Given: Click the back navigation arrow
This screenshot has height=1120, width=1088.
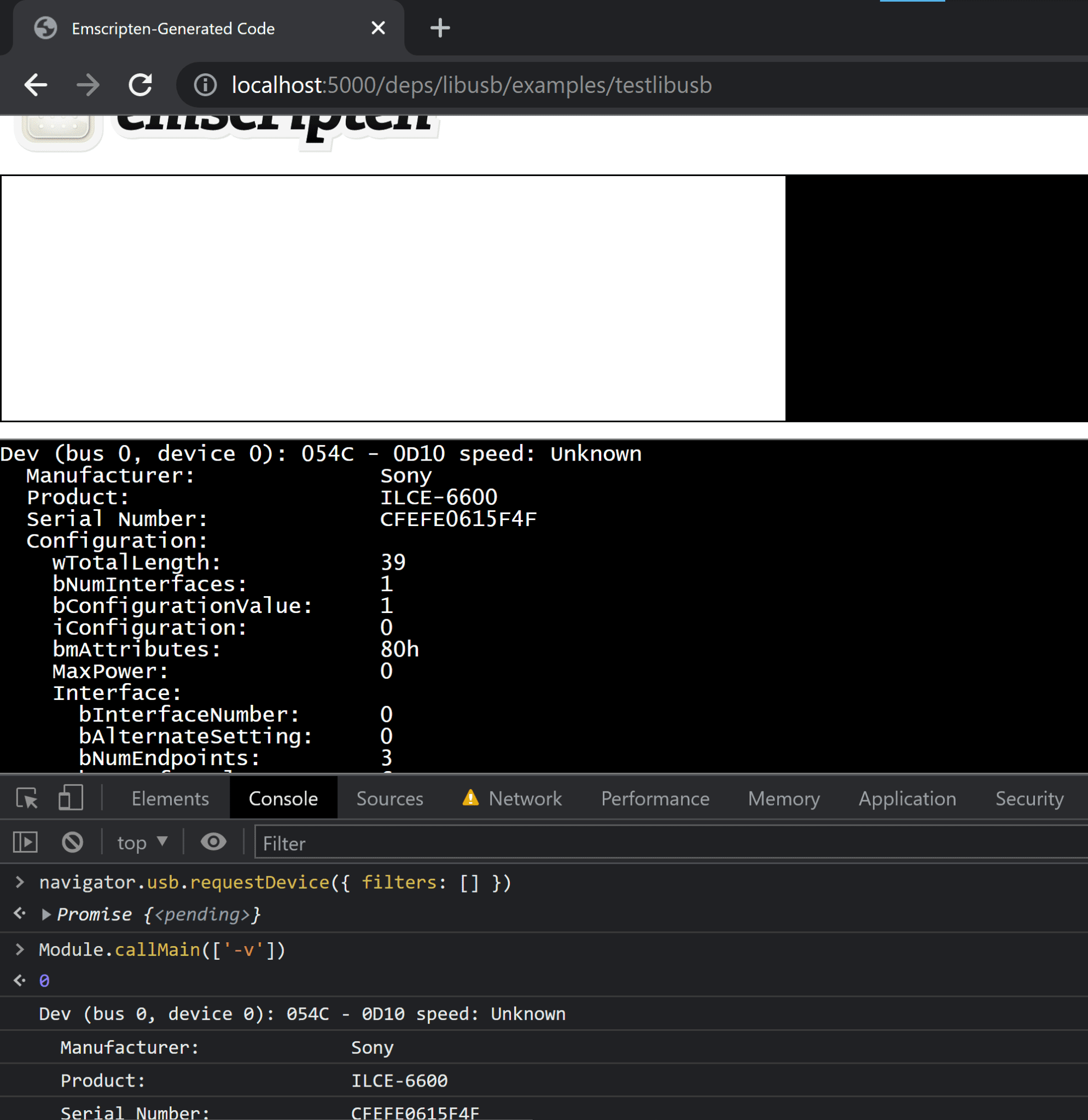Looking at the screenshot, I should [36, 84].
